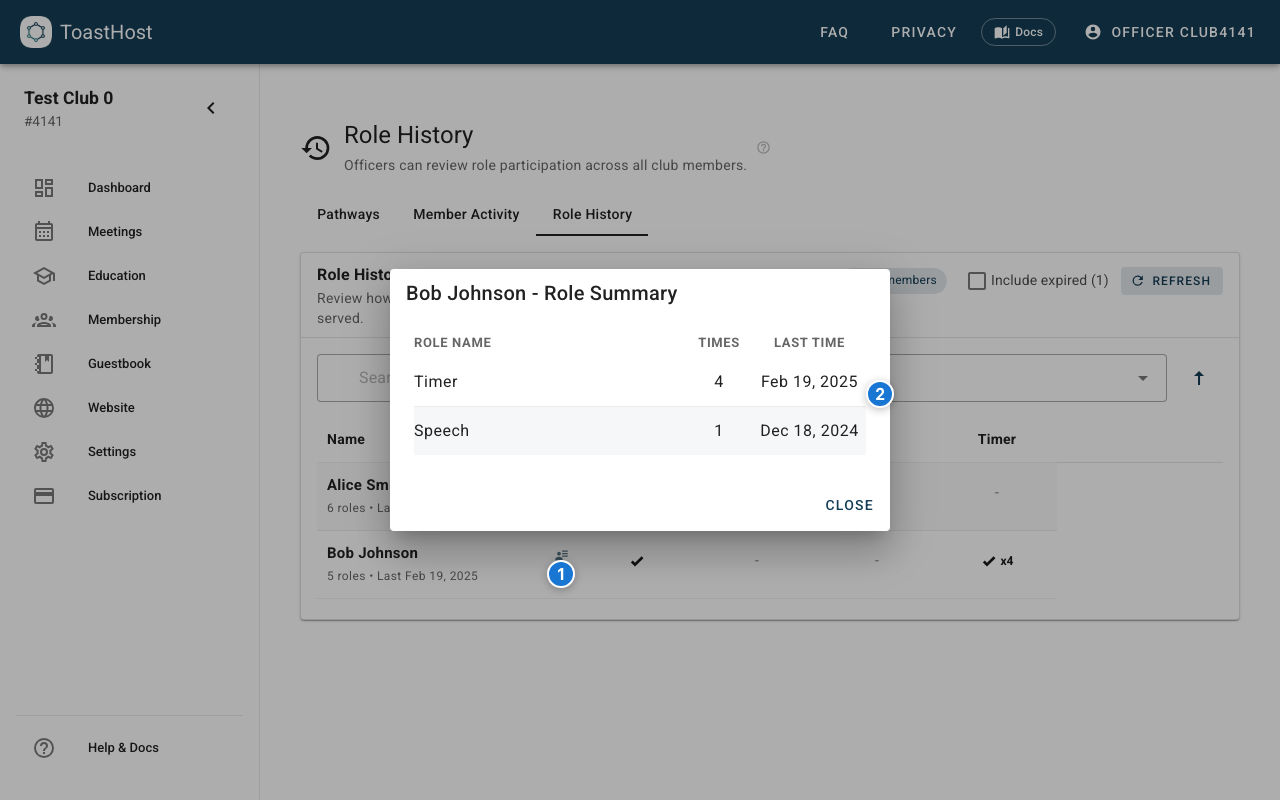This screenshot has height=800, width=1280.
Task: Switch to the Pathways tab
Action: tap(348, 214)
